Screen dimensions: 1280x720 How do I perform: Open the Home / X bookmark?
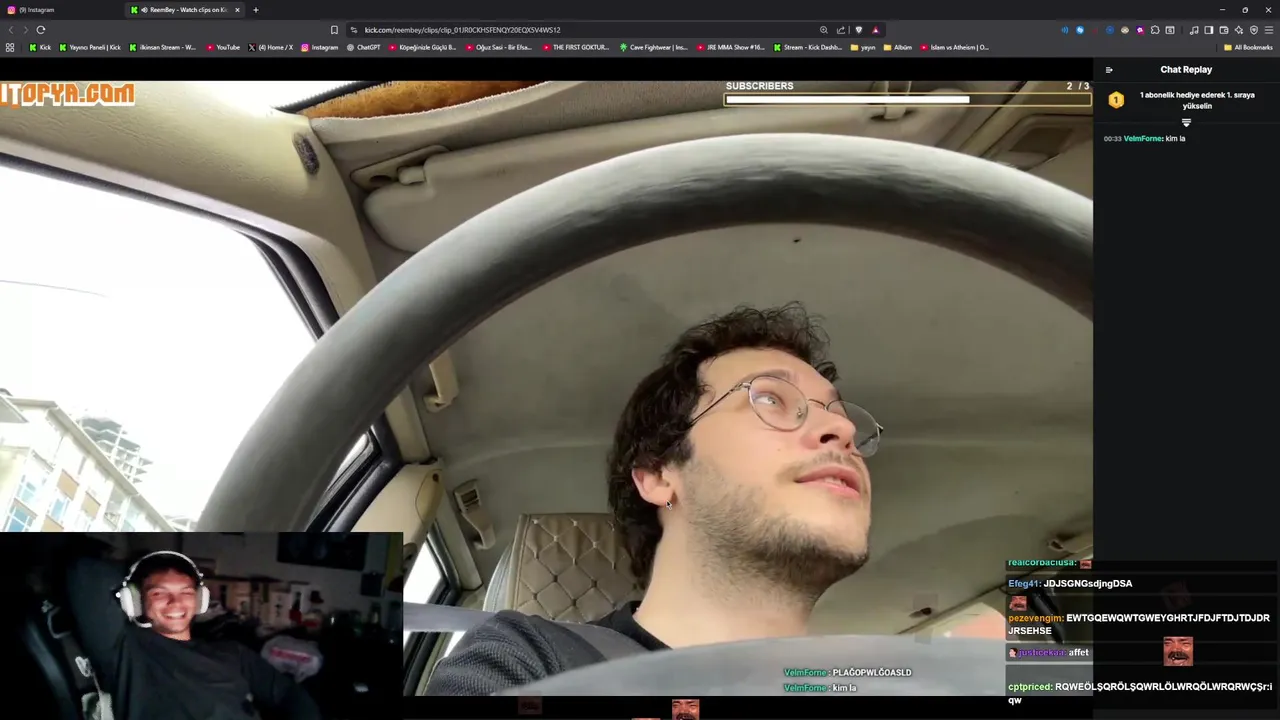point(271,47)
